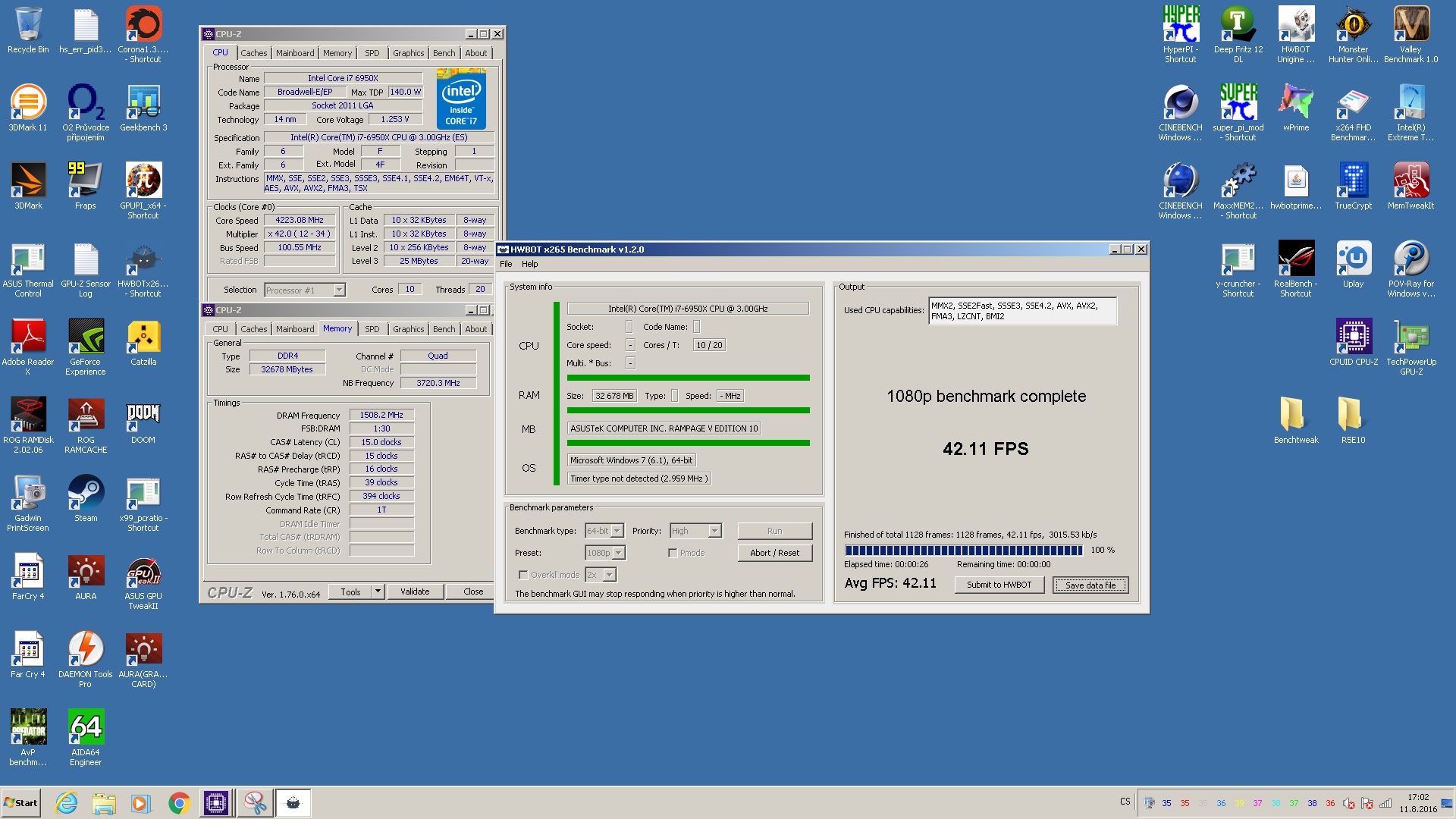Expand the CPU-Z Tools dropdown arrow
Image resolution: width=1456 pixels, height=819 pixels.
[x=378, y=591]
